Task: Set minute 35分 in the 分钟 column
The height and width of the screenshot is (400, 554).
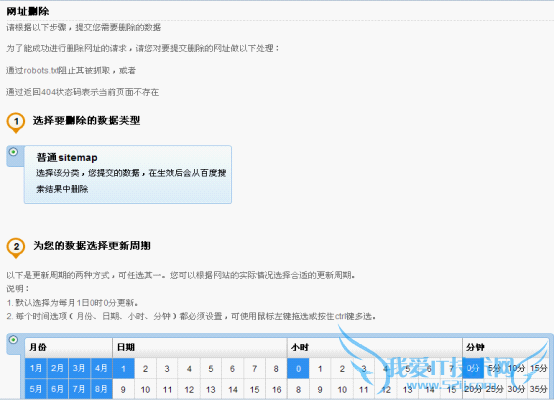Action: 538,389
